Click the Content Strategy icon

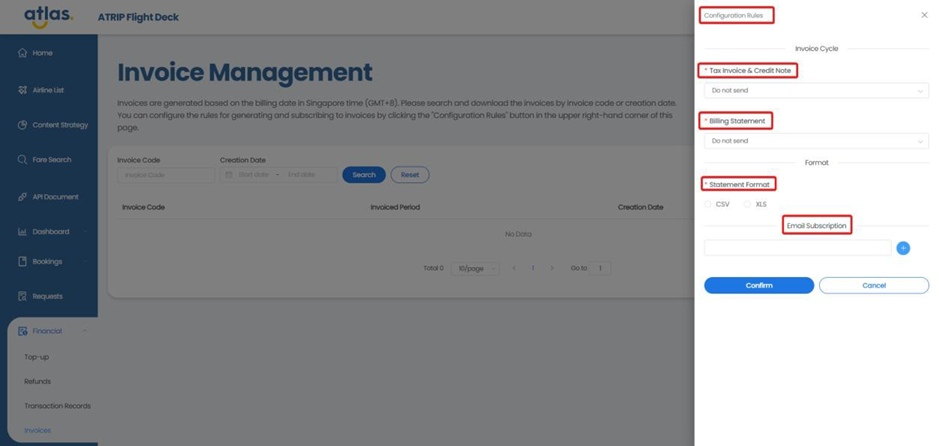(22, 125)
